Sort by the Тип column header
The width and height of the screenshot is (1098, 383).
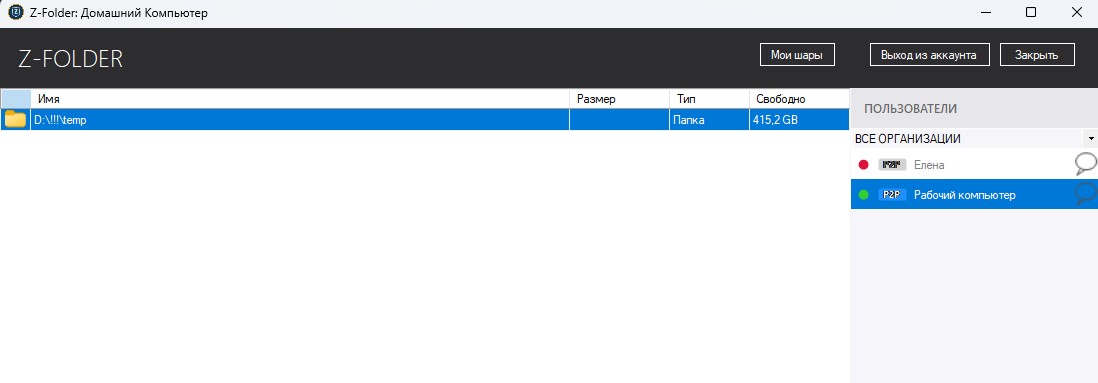(x=709, y=99)
